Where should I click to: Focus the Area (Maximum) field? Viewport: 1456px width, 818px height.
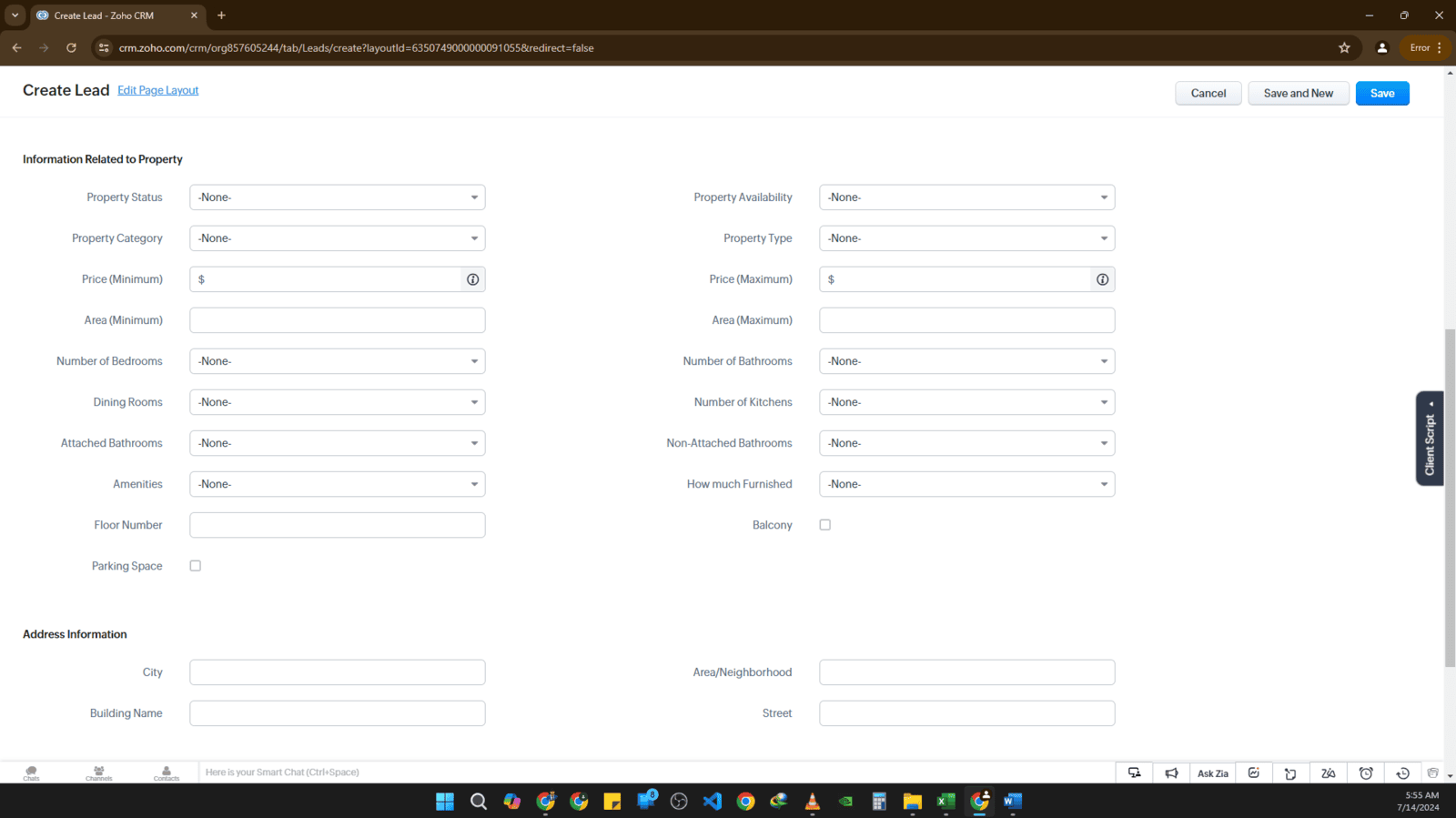click(967, 320)
